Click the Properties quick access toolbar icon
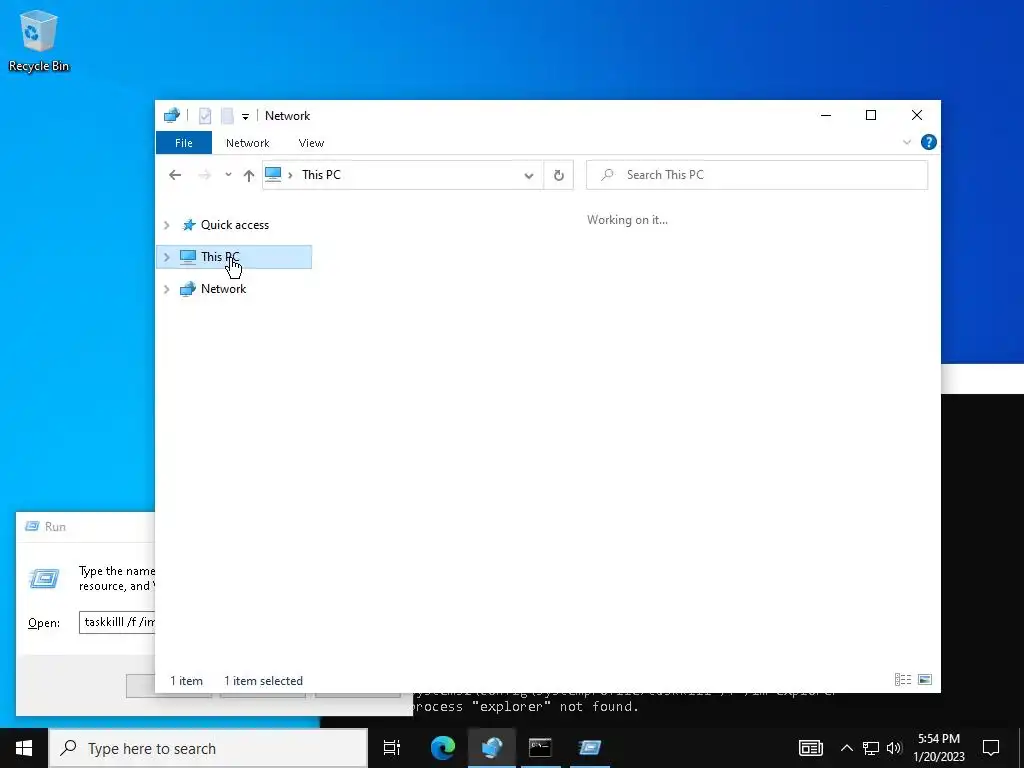Screen dimensions: 1024x768 point(205,116)
